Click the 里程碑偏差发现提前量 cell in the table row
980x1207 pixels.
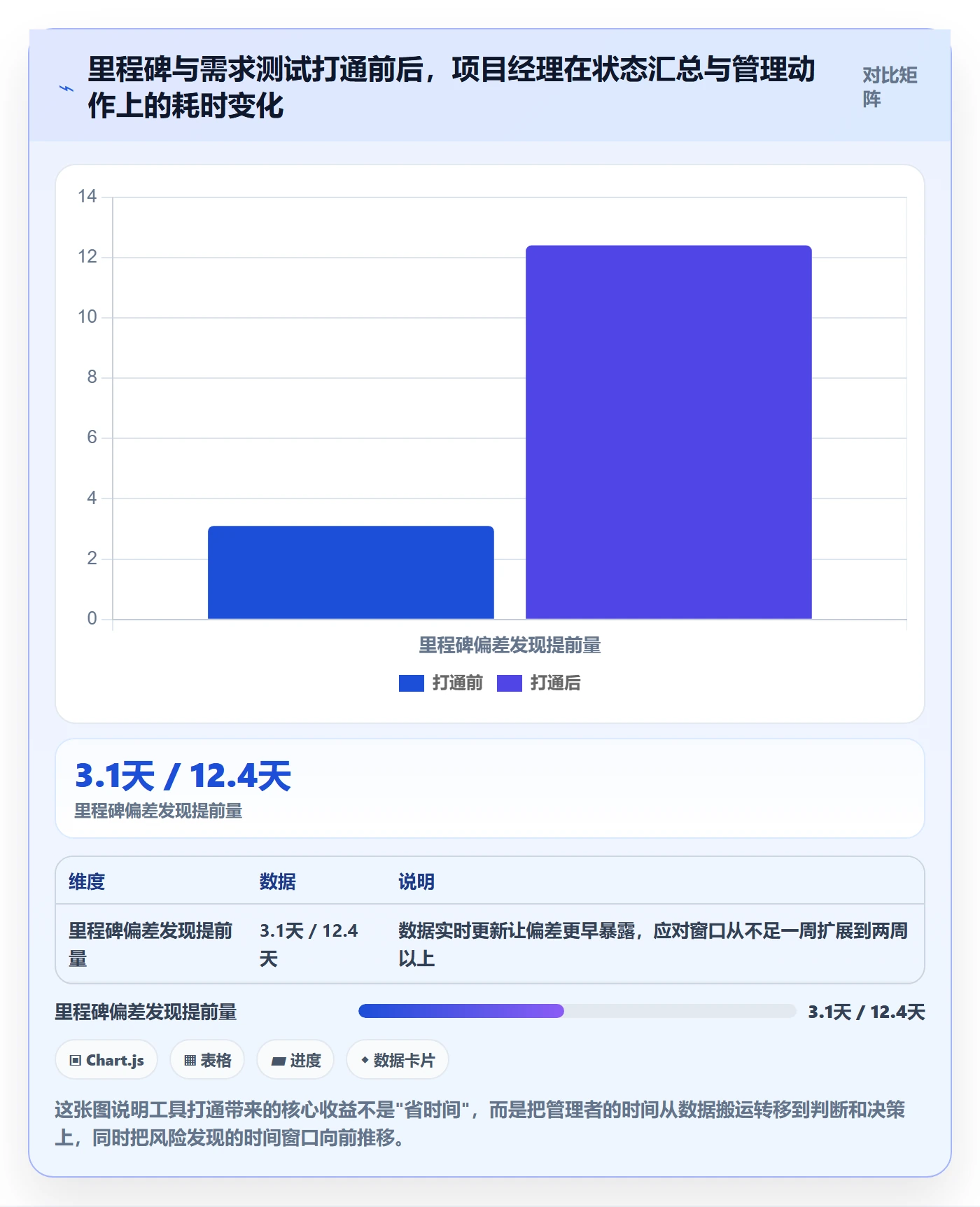[x=150, y=944]
